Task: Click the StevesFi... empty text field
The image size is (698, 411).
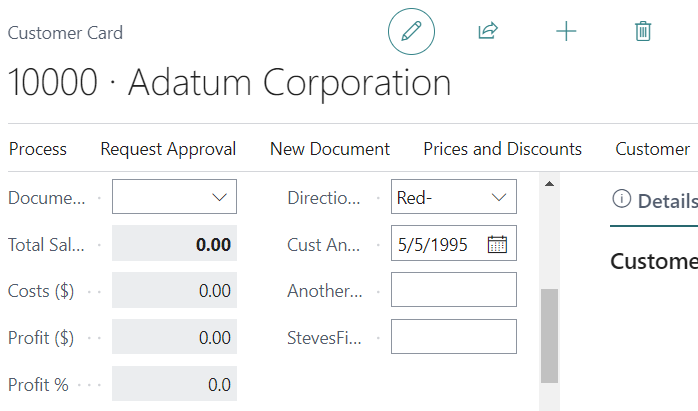Action: click(x=453, y=337)
